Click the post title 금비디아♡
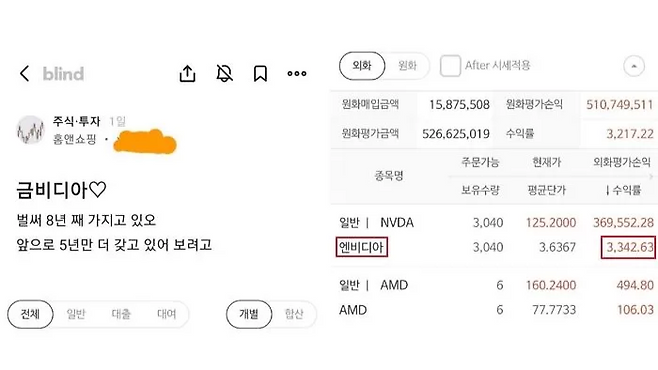 click(x=61, y=190)
